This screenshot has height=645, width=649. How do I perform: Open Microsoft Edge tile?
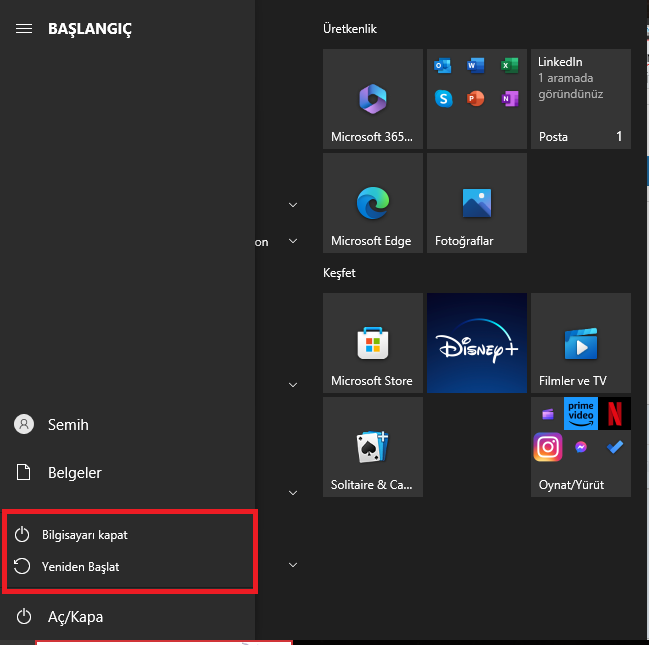click(x=373, y=203)
